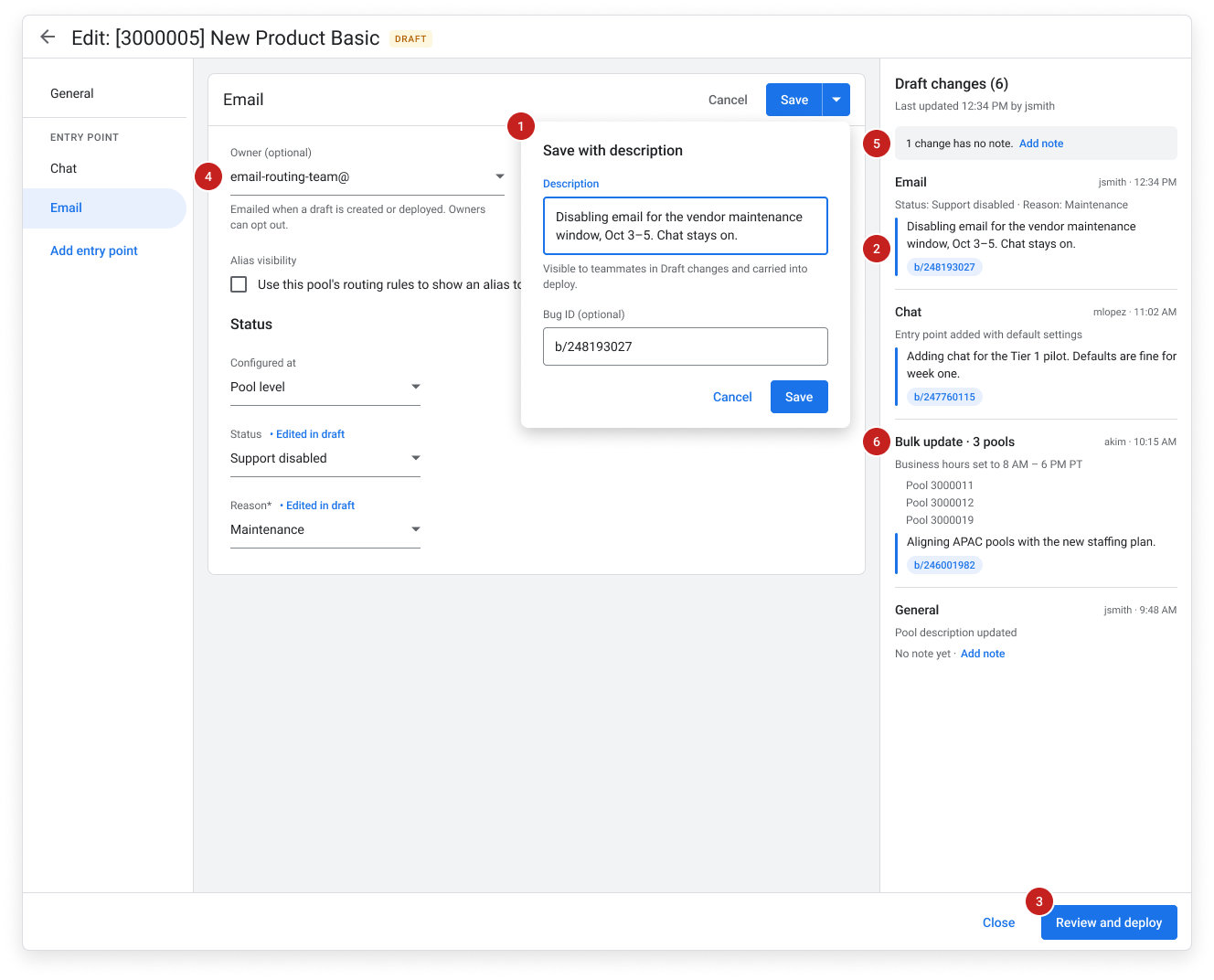
Task: Open the Save split-button dropdown arrow
Action: (x=836, y=100)
